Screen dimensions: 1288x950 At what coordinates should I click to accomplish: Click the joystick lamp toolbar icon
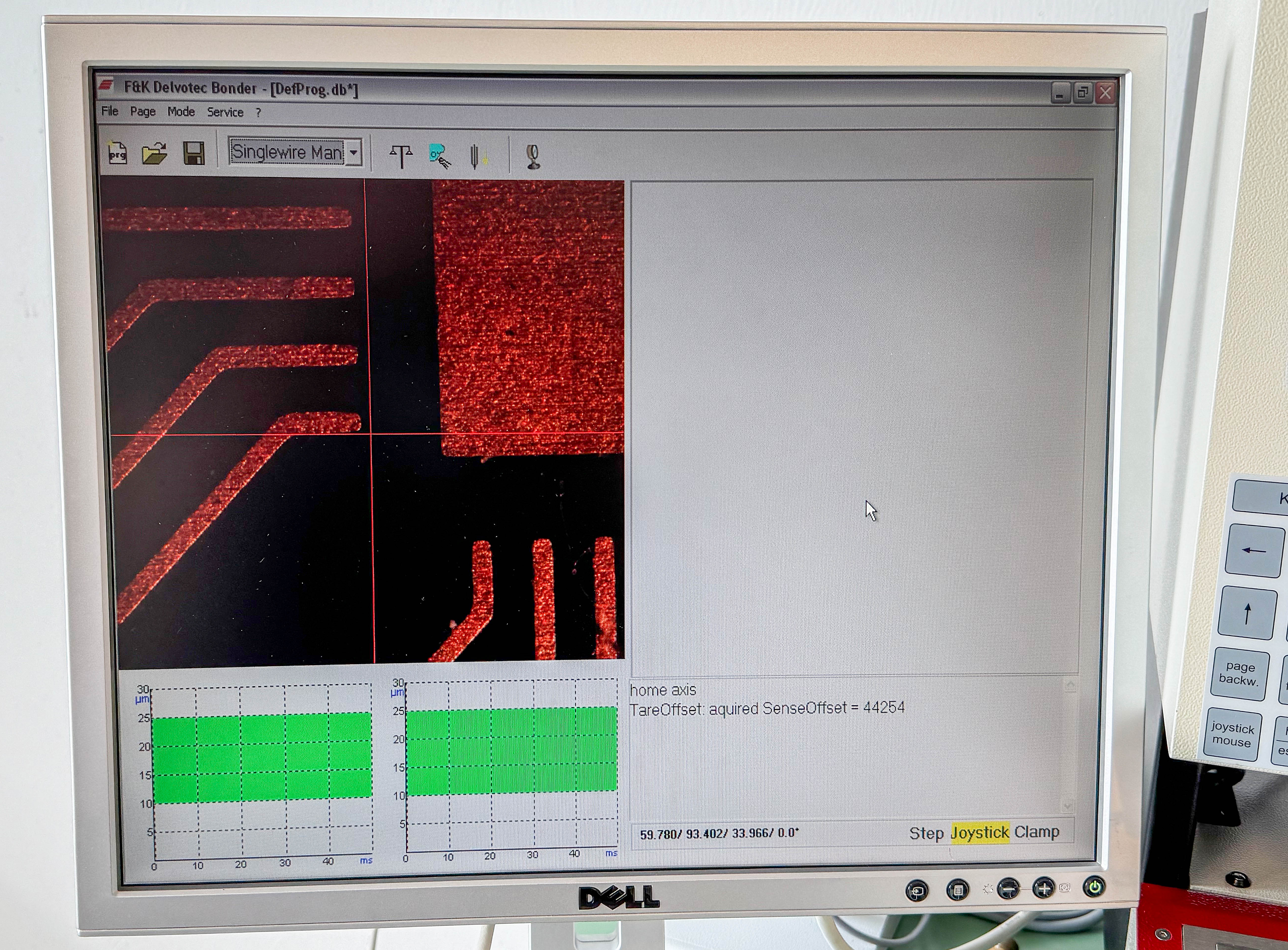[533, 156]
